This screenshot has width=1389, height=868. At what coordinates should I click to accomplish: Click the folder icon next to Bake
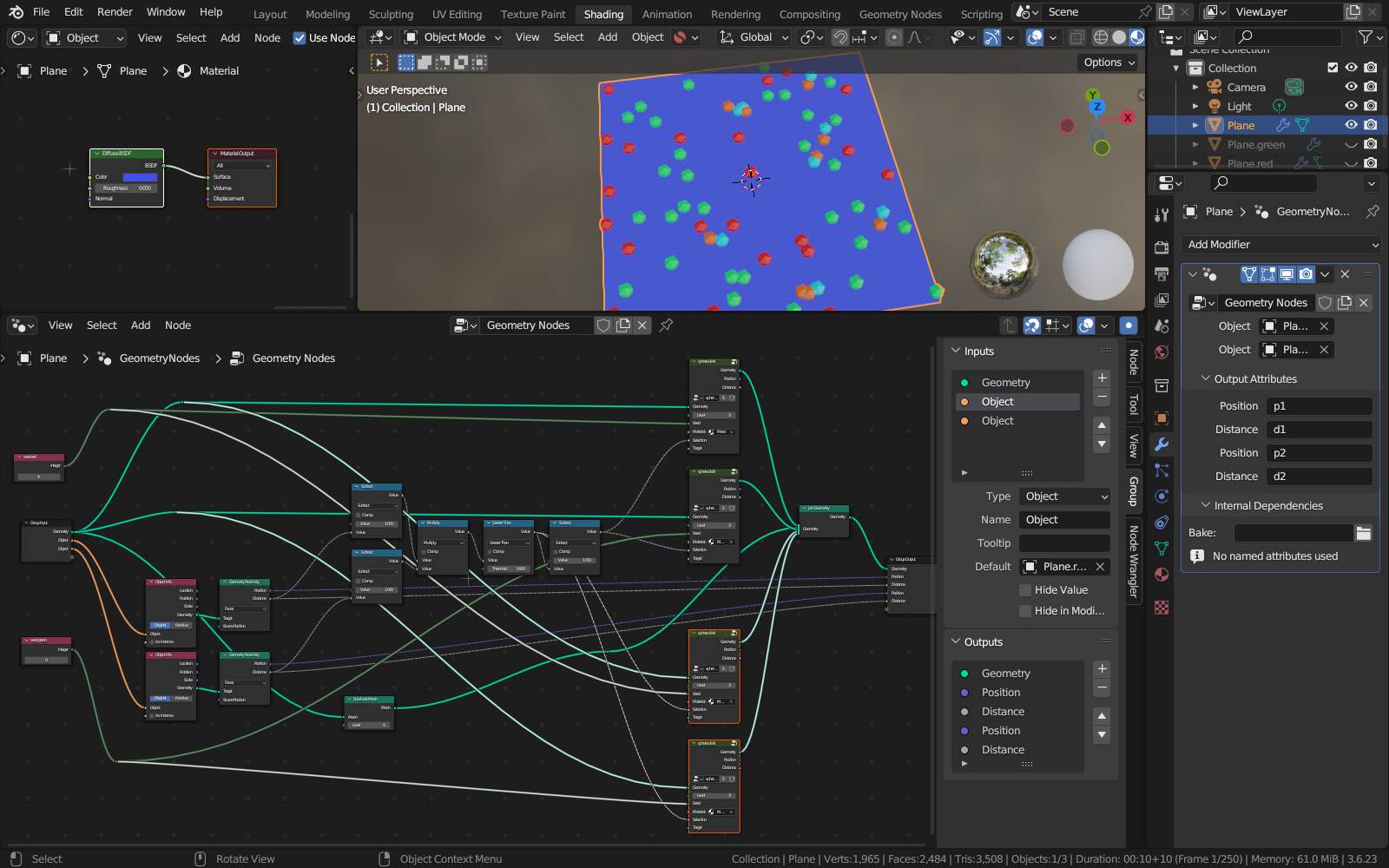(x=1363, y=533)
